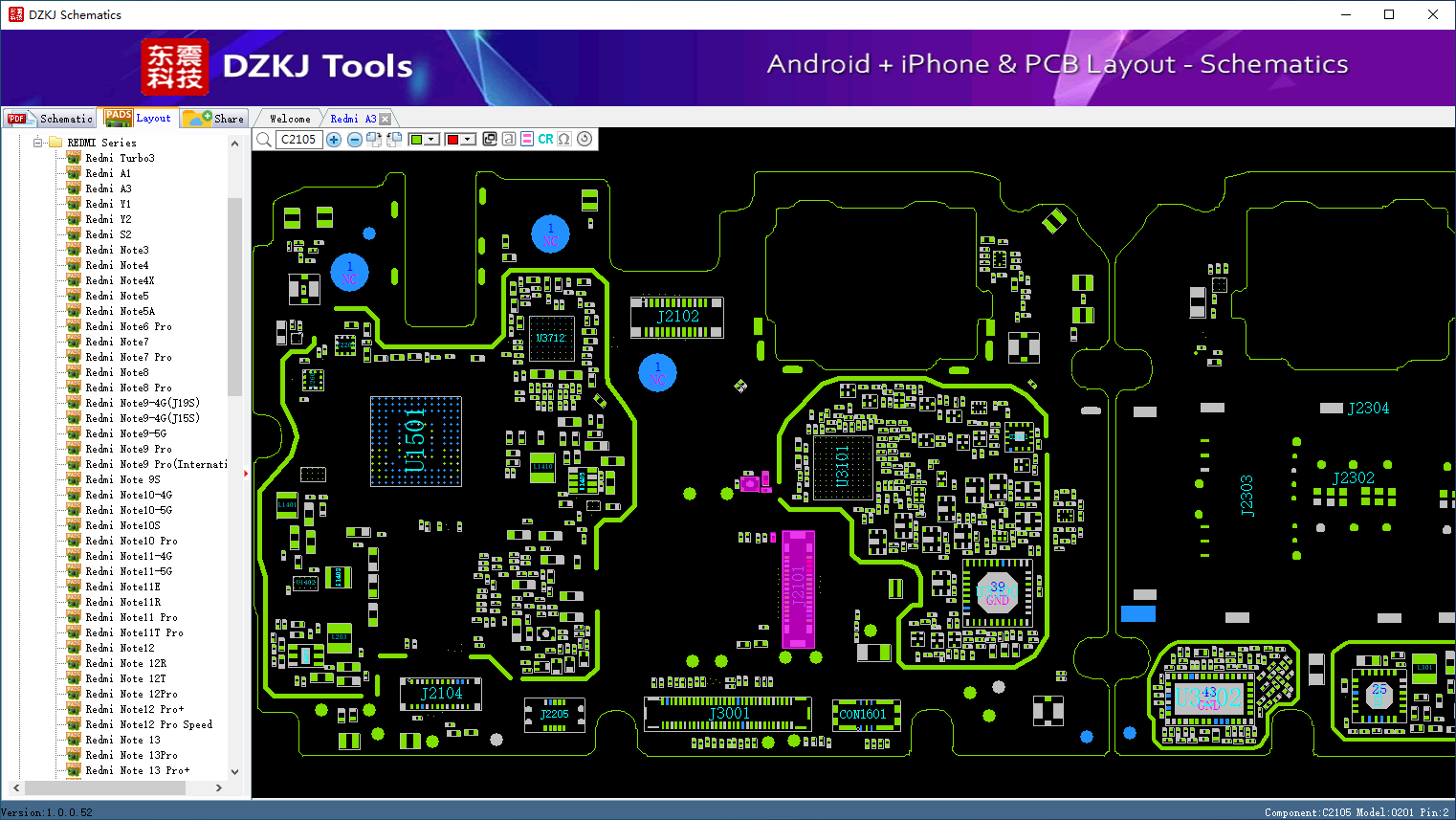
Task: Click the Omega resistance icon
Action: tap(564, 139)
